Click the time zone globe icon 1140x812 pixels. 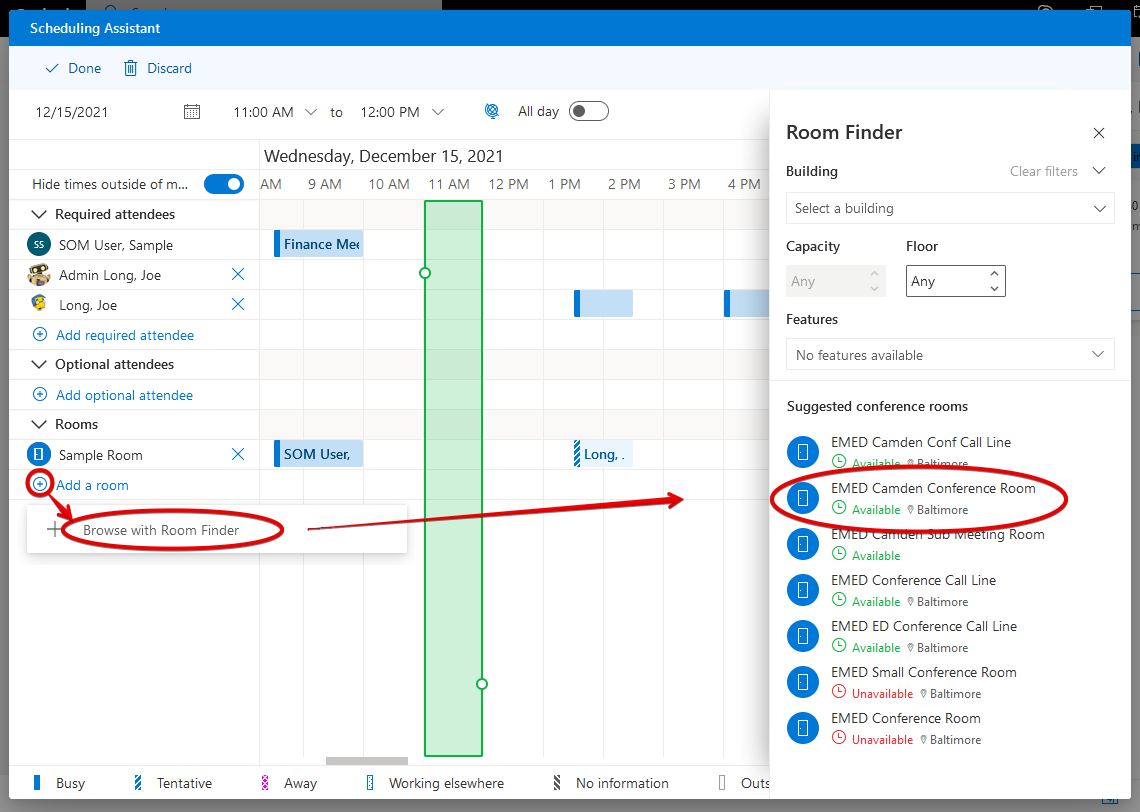click(491, 112)
